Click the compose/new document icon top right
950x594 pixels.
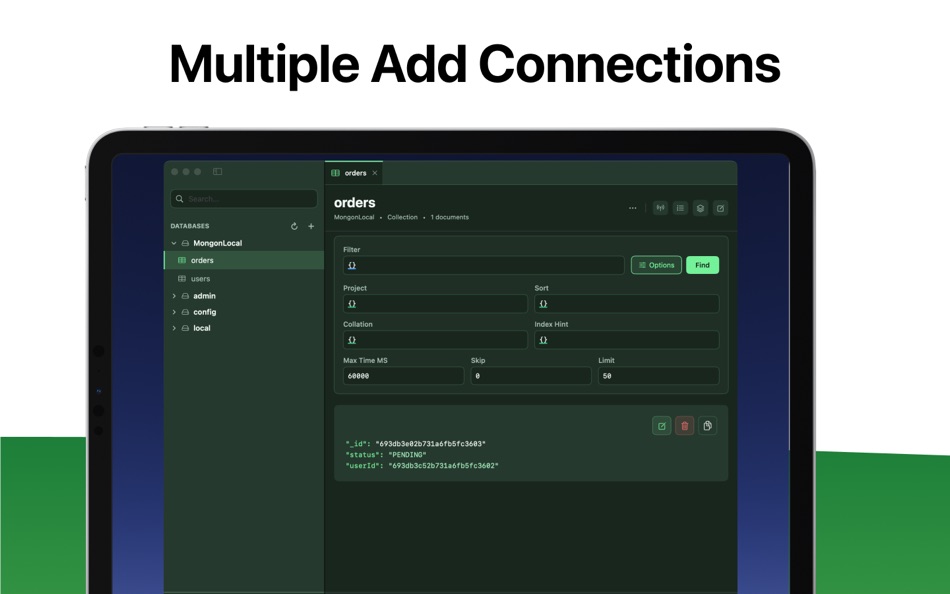point(720,208)
